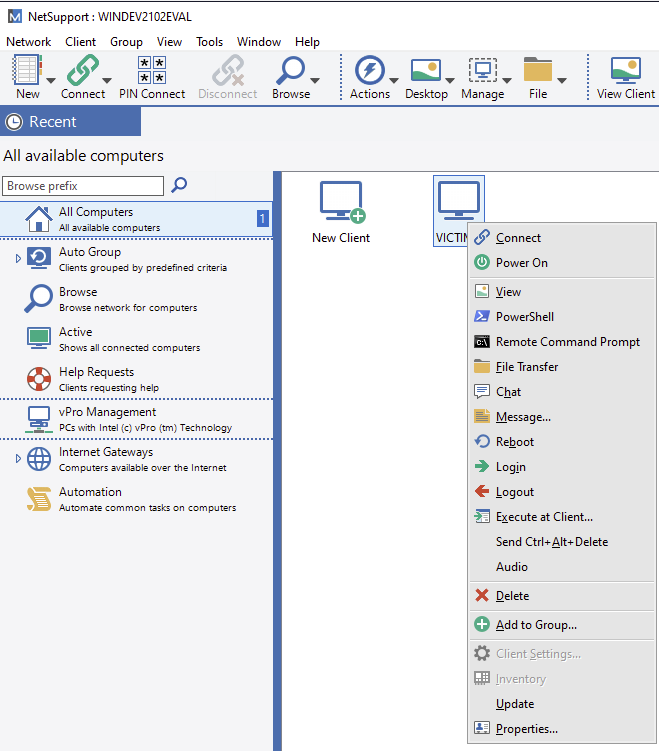This screenshot has width=659, height=751.
Task: Open the File toolbar dropdown arrow
Action: [x=562, y=80]
